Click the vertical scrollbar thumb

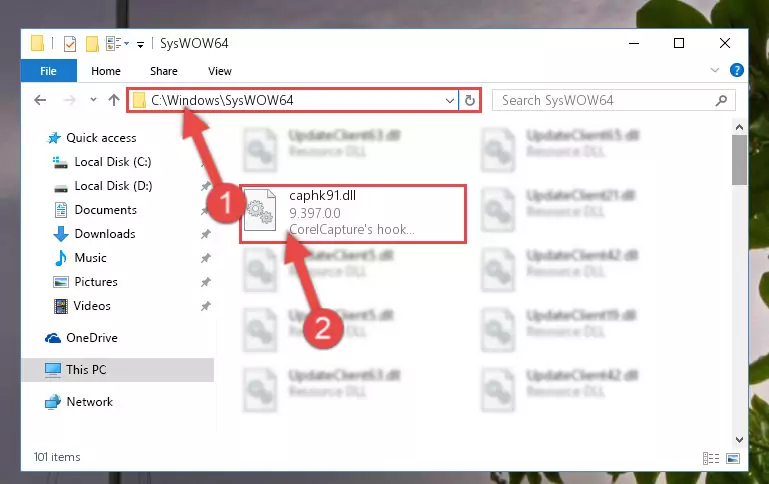739,160
